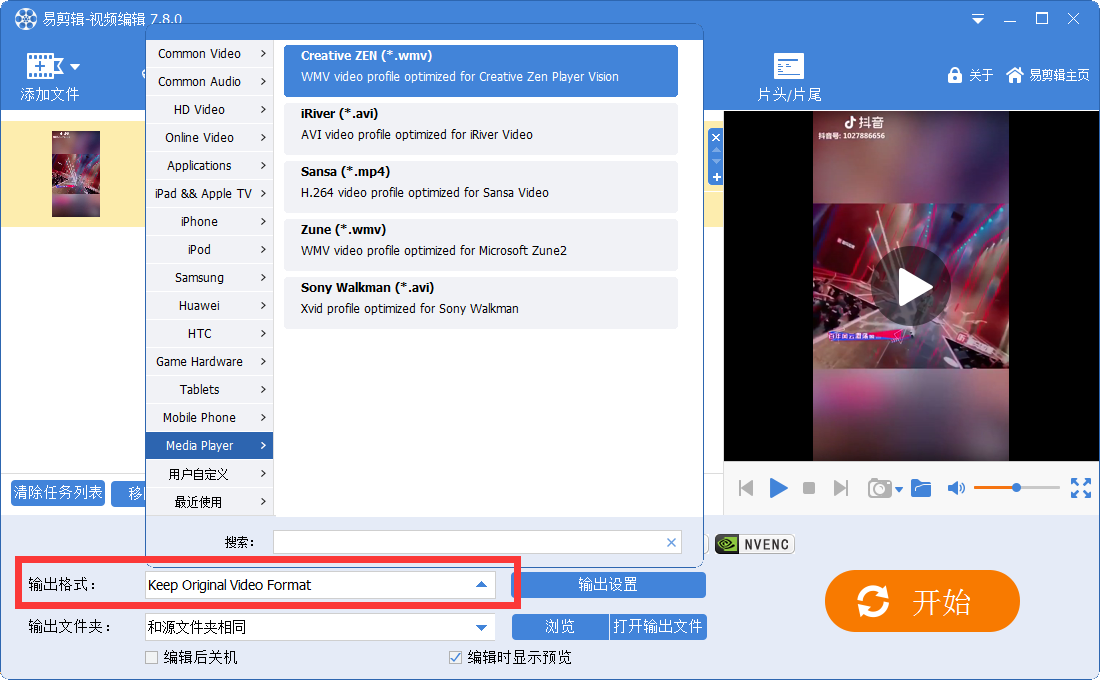Play the video with the small blue play button
The width and height of the screenshot is (1100, 680).
(x=778, y=488)
